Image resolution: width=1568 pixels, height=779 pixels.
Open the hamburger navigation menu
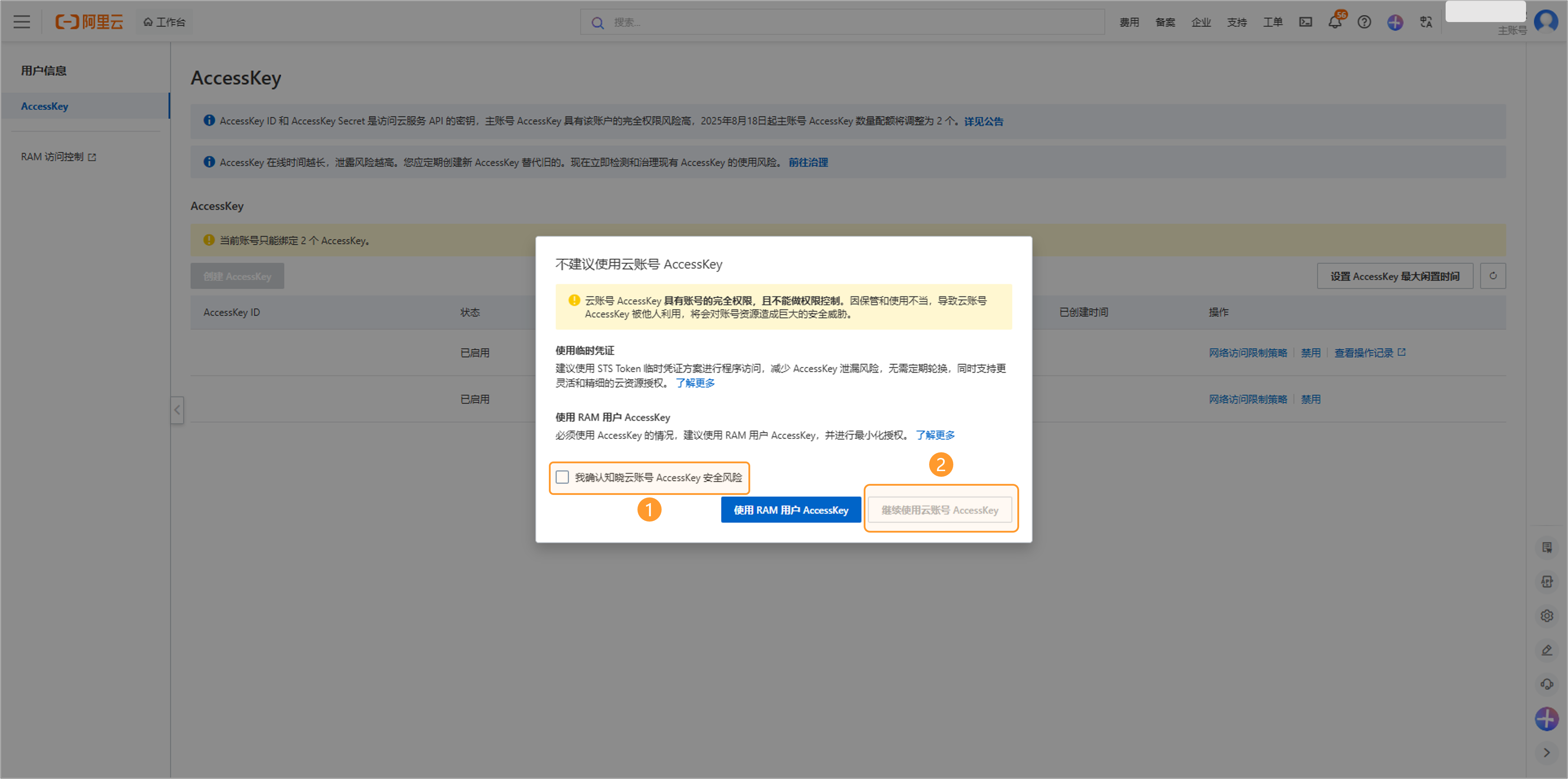pos(21,21)
